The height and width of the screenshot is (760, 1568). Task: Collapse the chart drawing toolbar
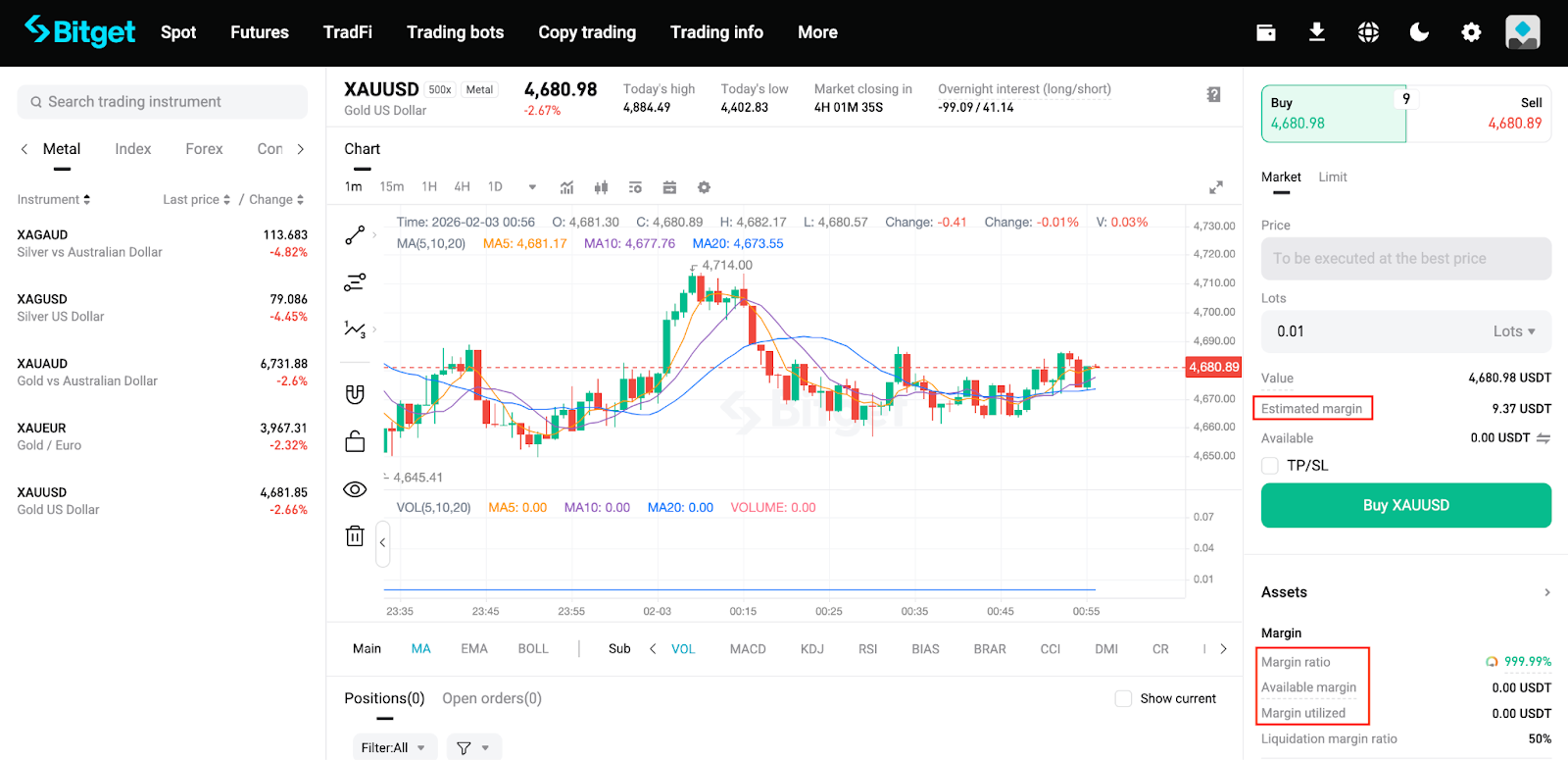(x=382, y=542)
